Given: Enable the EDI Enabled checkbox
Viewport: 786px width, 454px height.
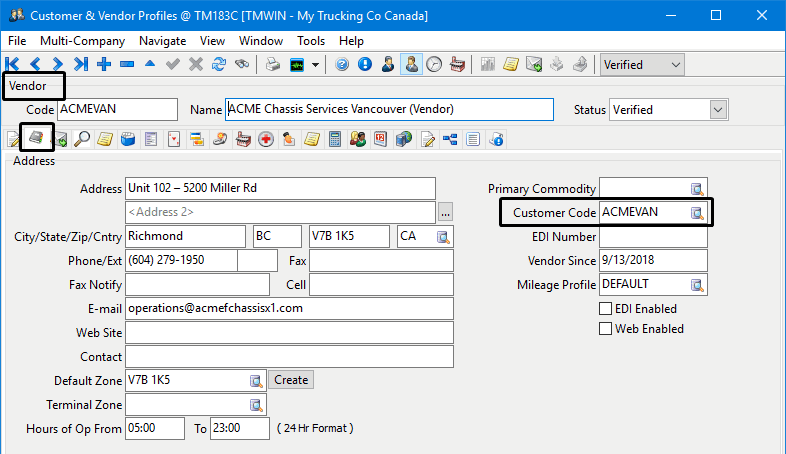Looking at the screenshot, I should coord(605,309).
